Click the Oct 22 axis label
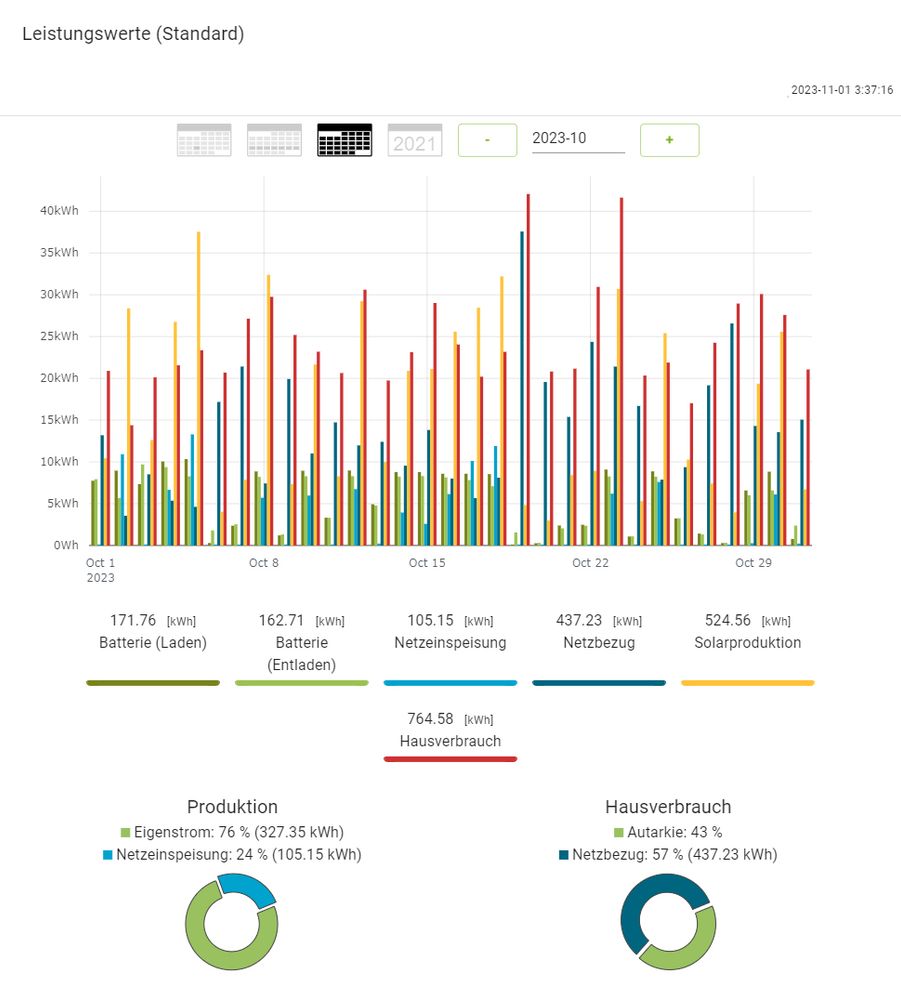The width and height of the screenshot is (901, 1000). coord(590,563)
